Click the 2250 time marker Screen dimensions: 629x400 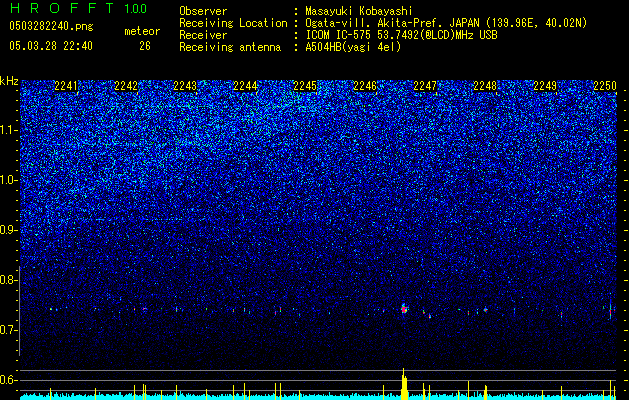point(605,86)
